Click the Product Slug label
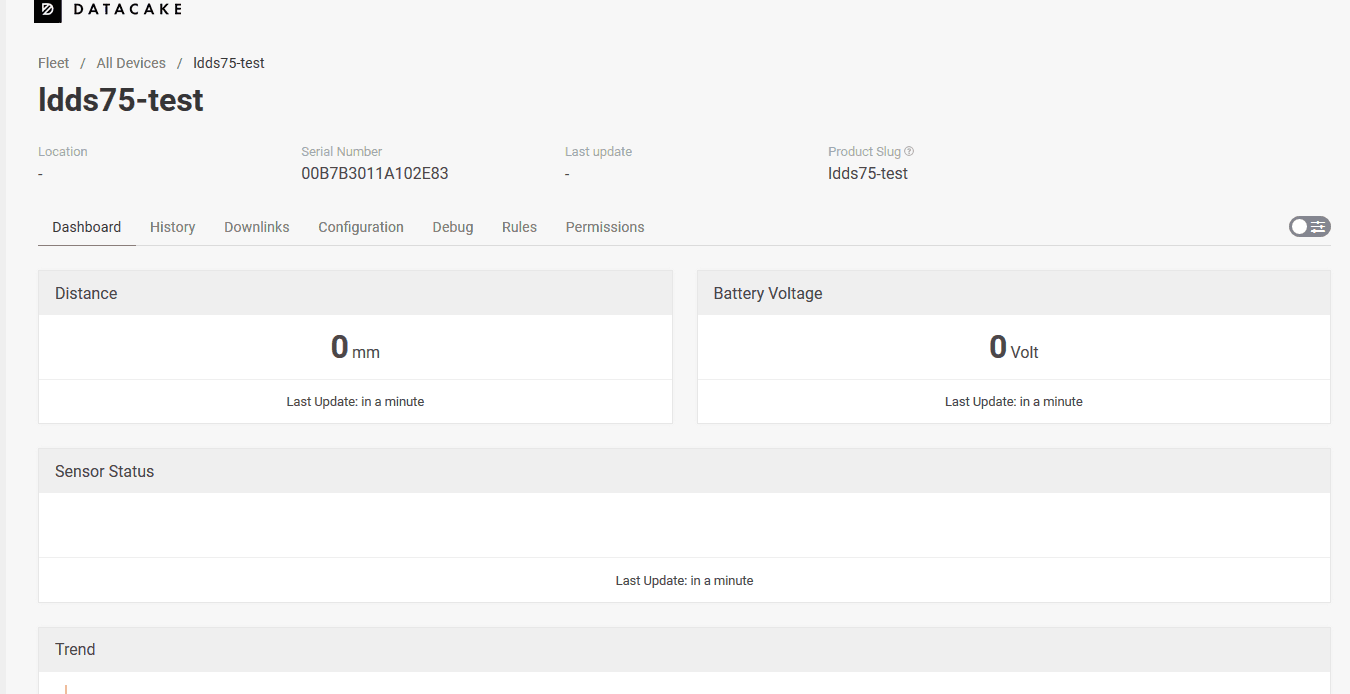 click(x=864, y=152)
